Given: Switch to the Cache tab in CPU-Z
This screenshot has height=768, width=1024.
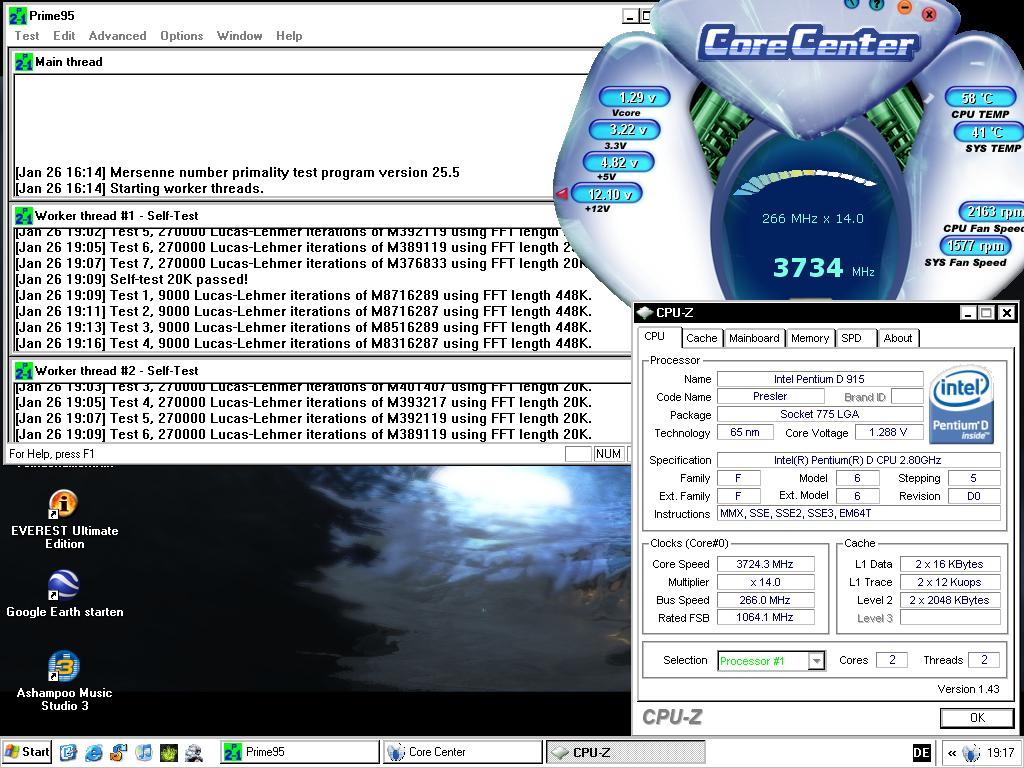Looking at the screenshot, I should coord(701,338).
